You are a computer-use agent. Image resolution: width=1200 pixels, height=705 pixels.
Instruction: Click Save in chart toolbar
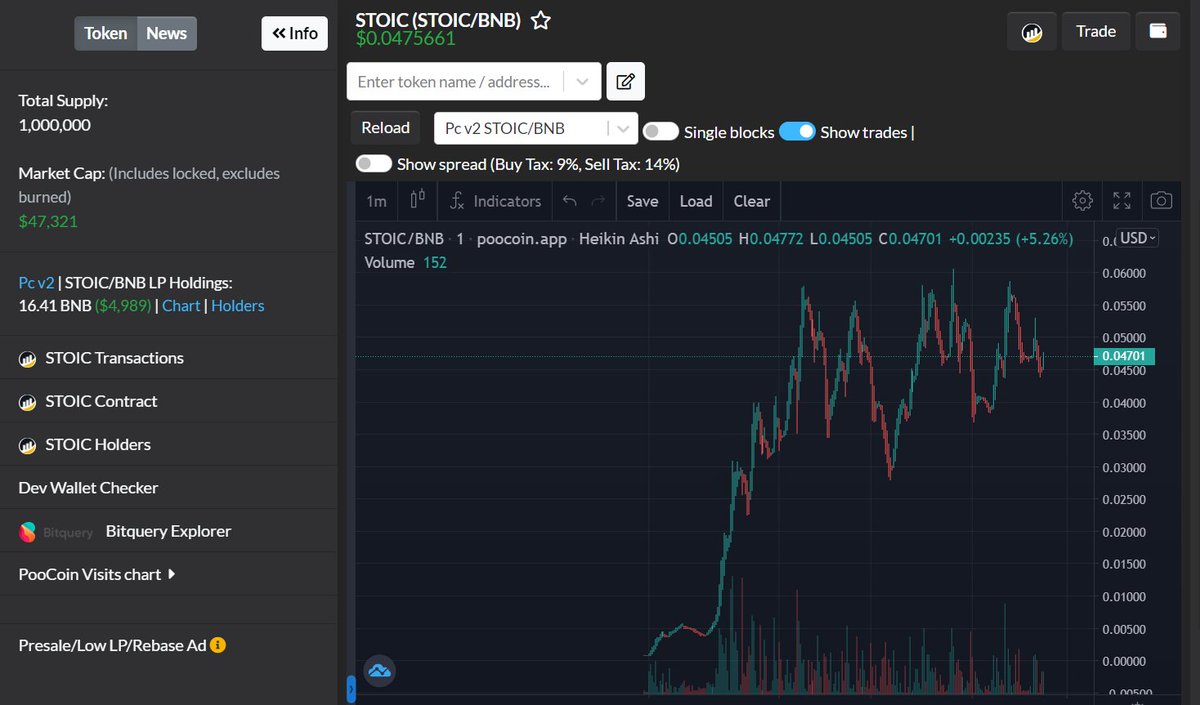[x=642, y=201]
